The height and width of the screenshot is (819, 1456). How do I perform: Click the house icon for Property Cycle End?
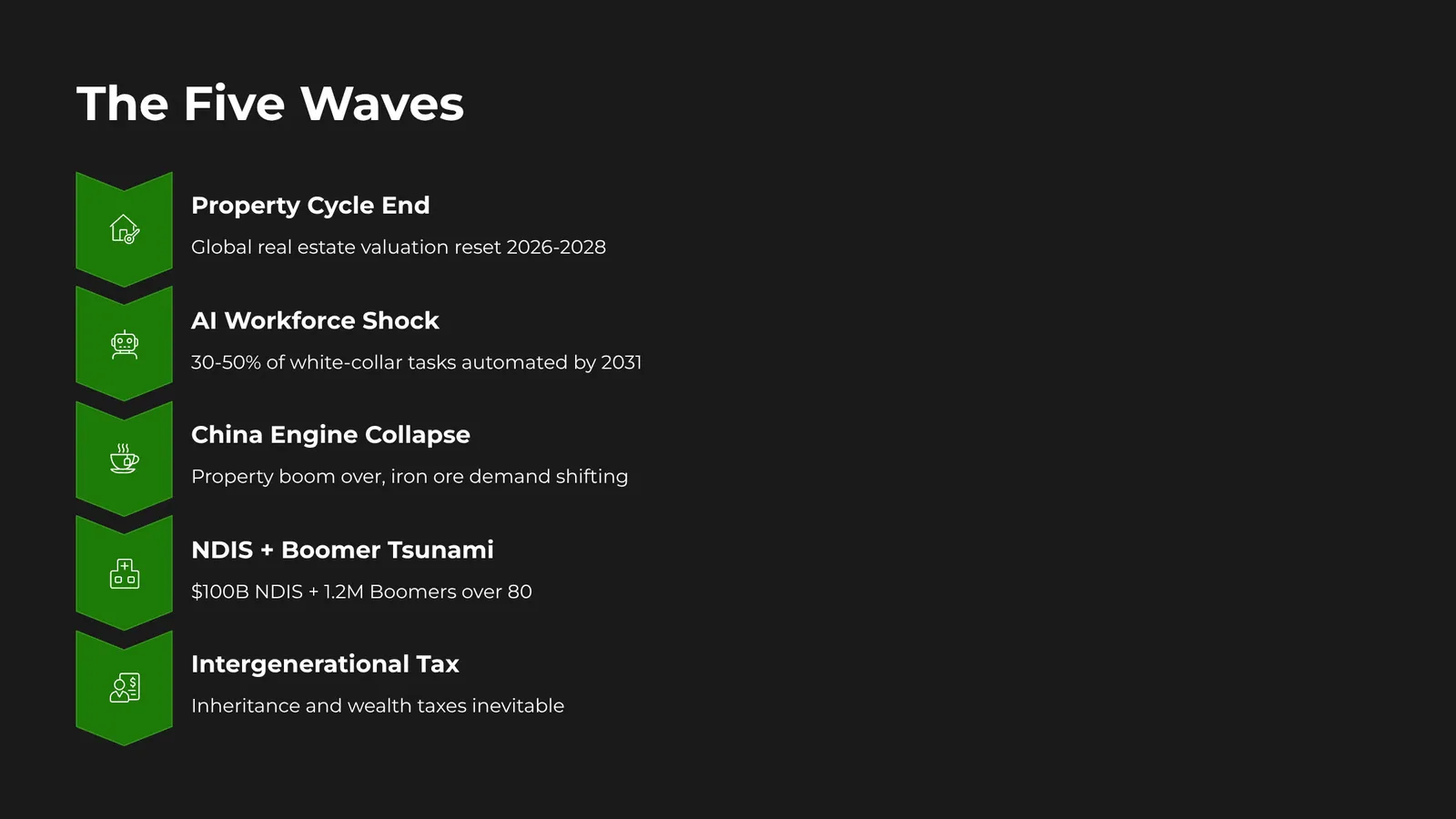[x=125, y=229]
